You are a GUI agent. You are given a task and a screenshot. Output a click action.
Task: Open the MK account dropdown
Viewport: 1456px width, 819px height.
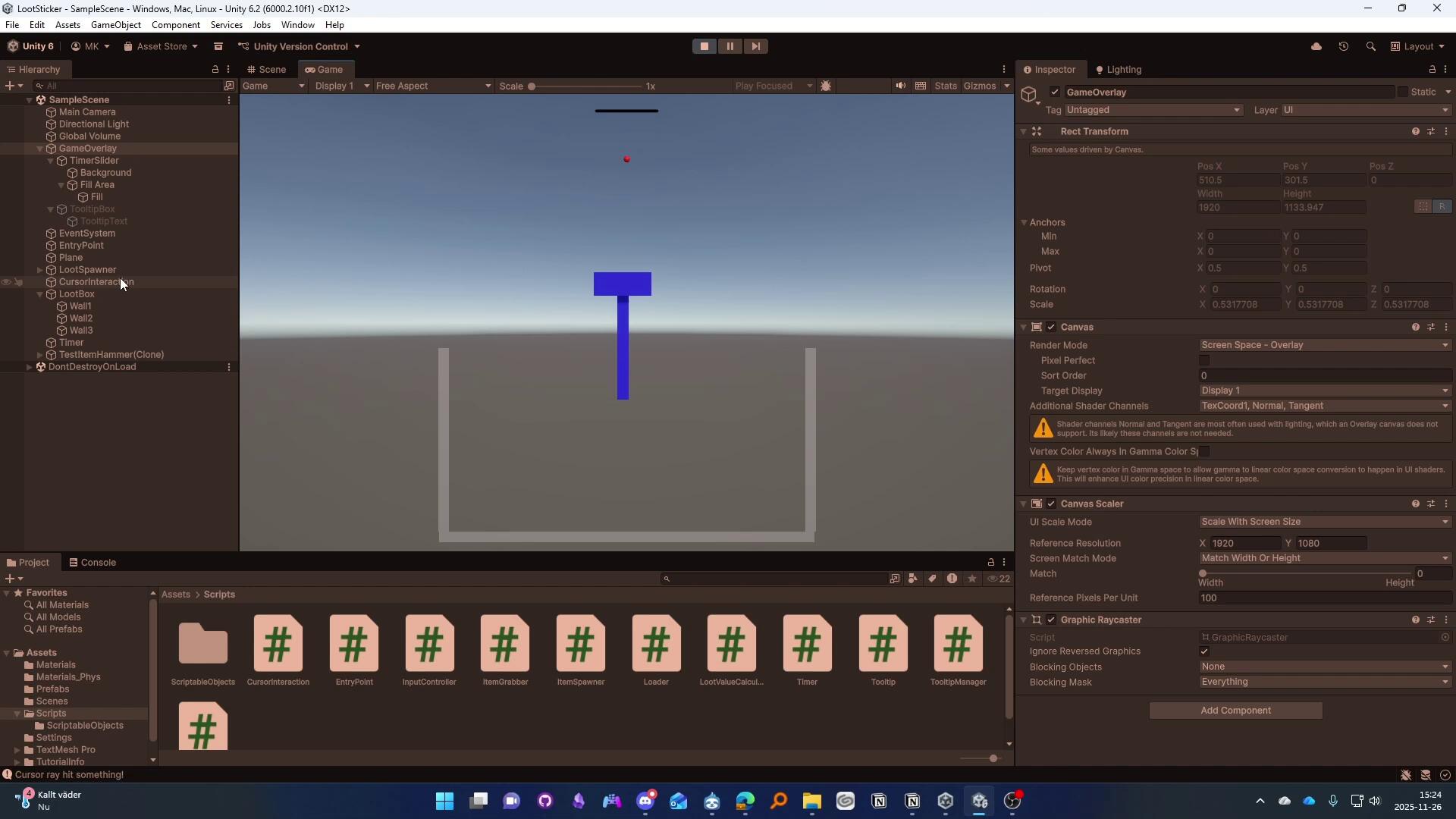pos(90,46)
